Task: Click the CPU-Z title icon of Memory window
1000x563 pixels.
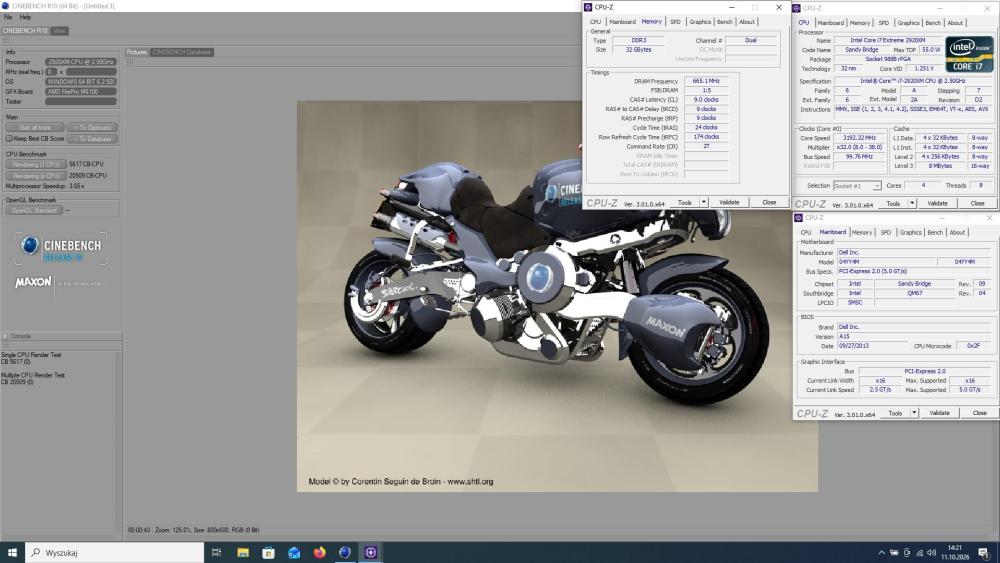Action: click(x=589, y=7)
